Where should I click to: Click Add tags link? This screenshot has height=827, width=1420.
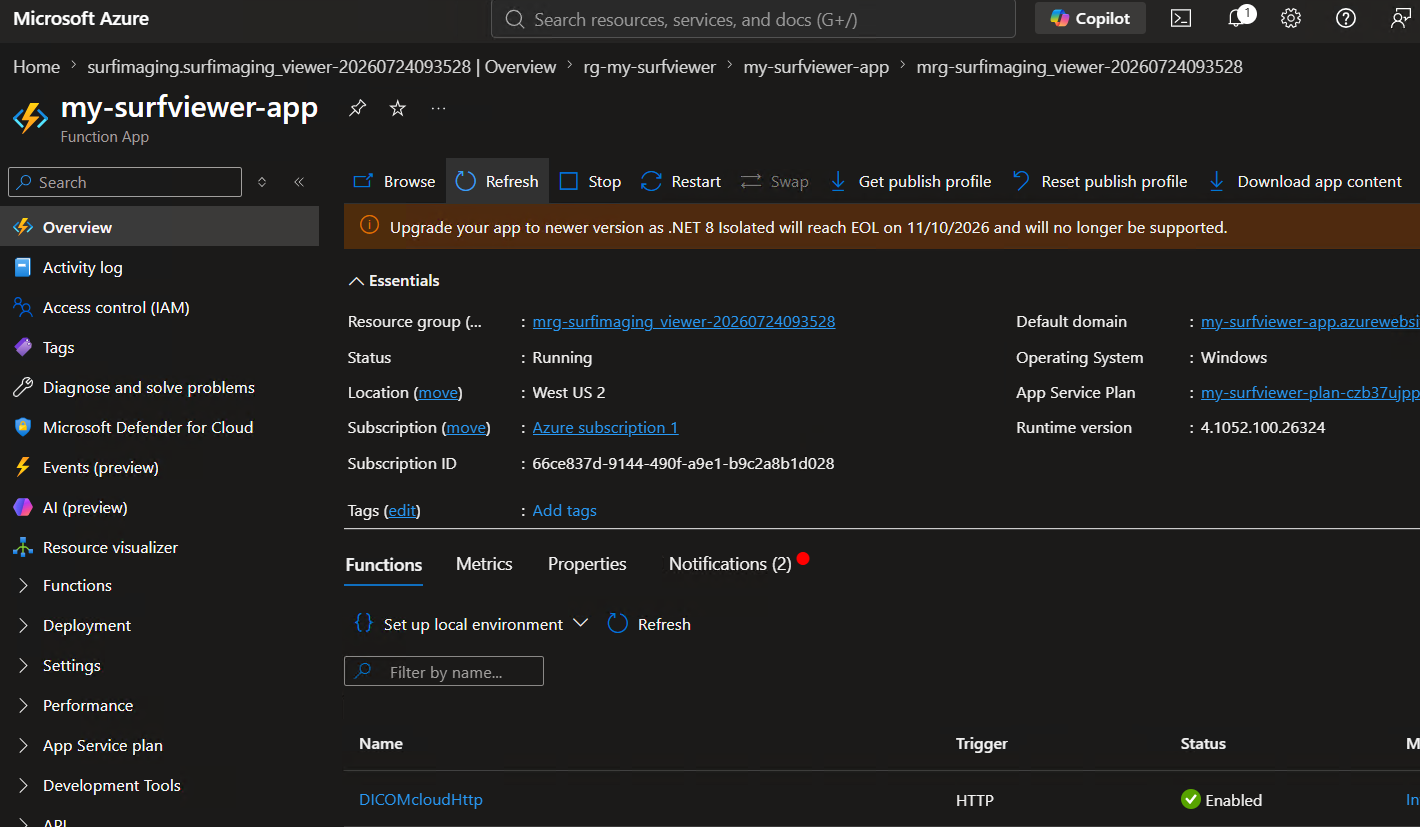[564, 511]
